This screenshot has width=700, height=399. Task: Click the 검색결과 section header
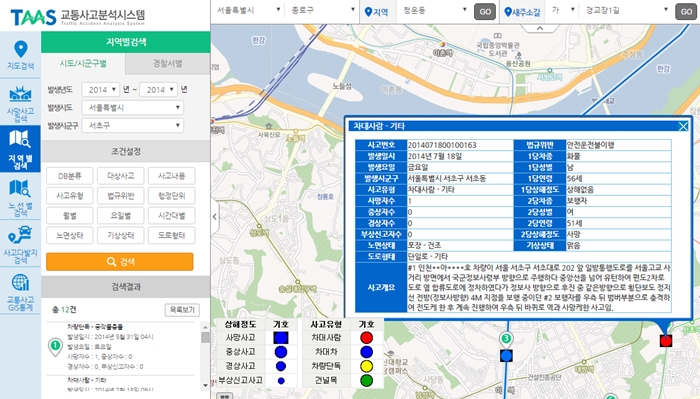coord(126,287)
